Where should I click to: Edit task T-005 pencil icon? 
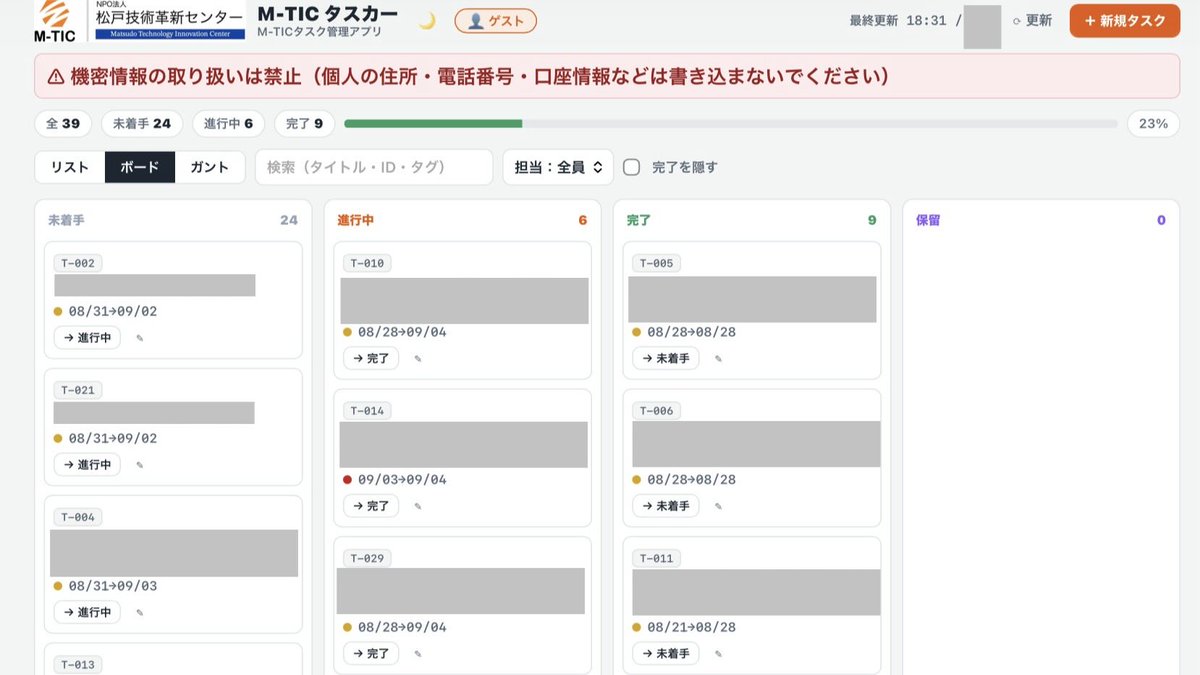[718, 358]
